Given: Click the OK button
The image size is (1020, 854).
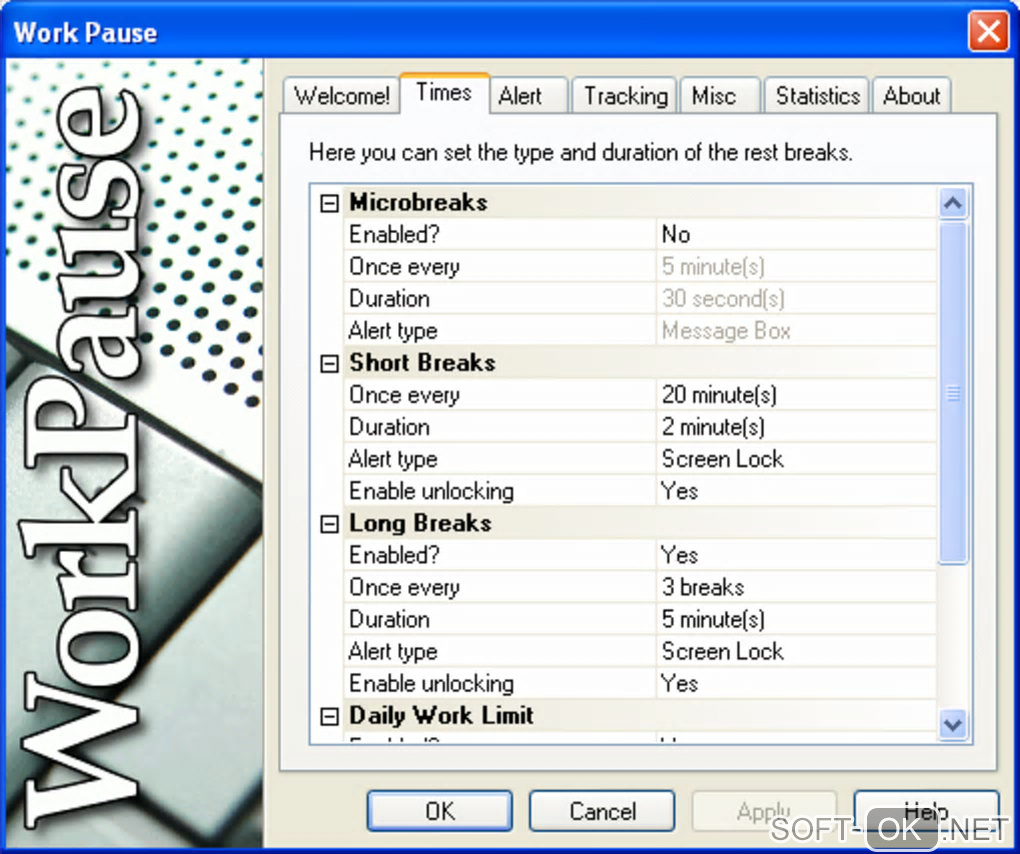Looking at the screenshot, I should point(440,811).
